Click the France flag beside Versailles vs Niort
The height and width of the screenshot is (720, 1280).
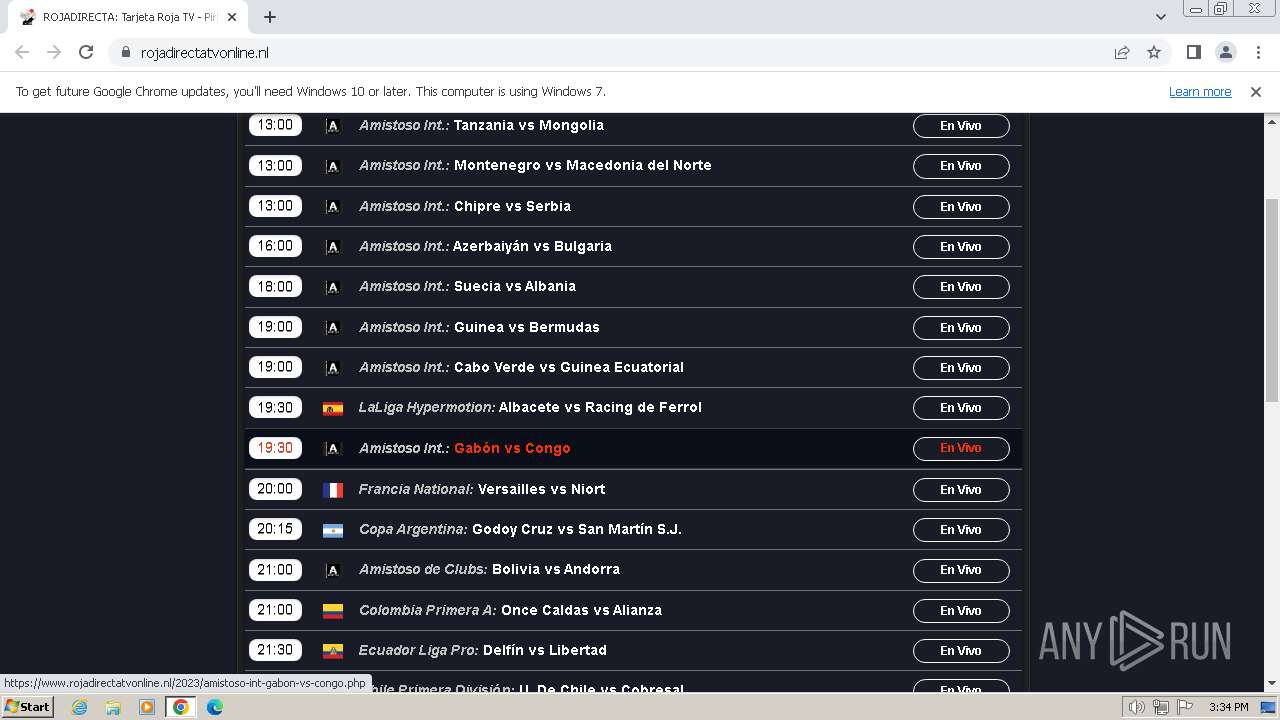pos(333,490)
